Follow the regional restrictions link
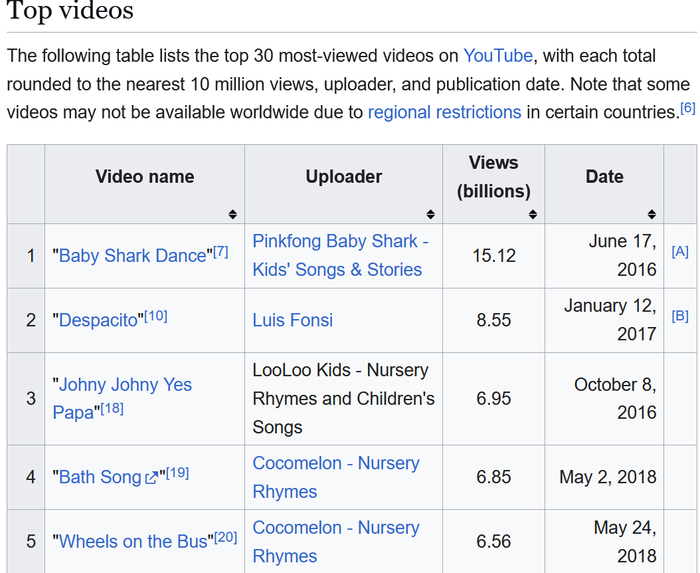Viewport: 700px width, 573px height. [x=444, y=112]
